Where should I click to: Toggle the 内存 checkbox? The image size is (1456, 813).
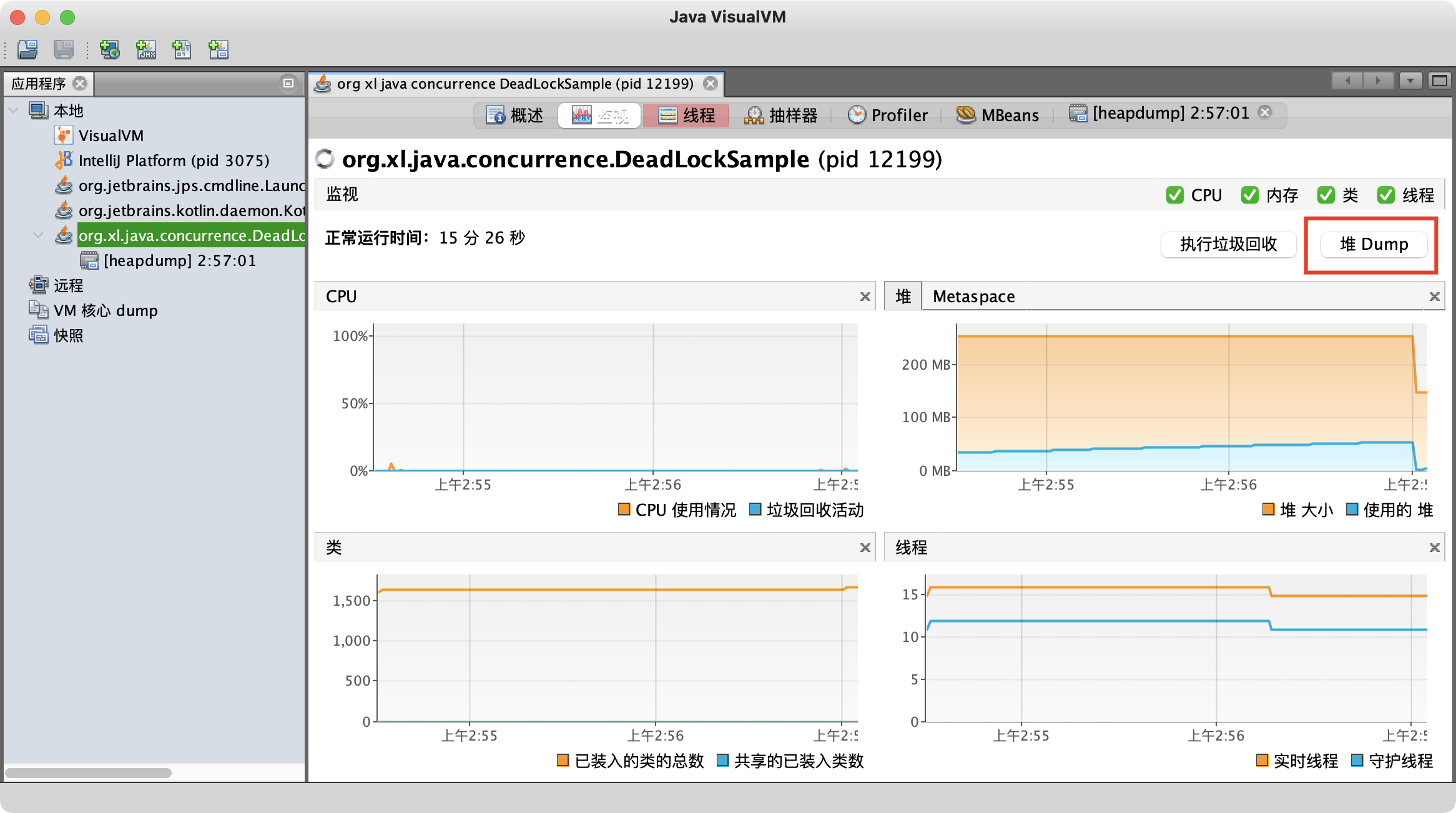[1249, 195]
